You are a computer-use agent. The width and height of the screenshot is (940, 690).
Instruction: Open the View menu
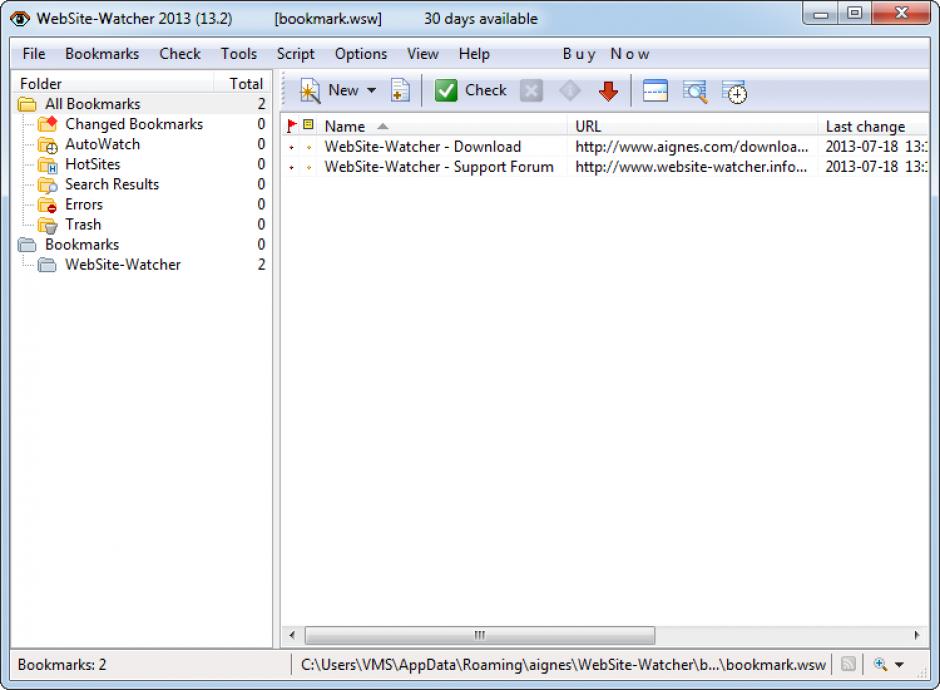(x=423, y=54)
